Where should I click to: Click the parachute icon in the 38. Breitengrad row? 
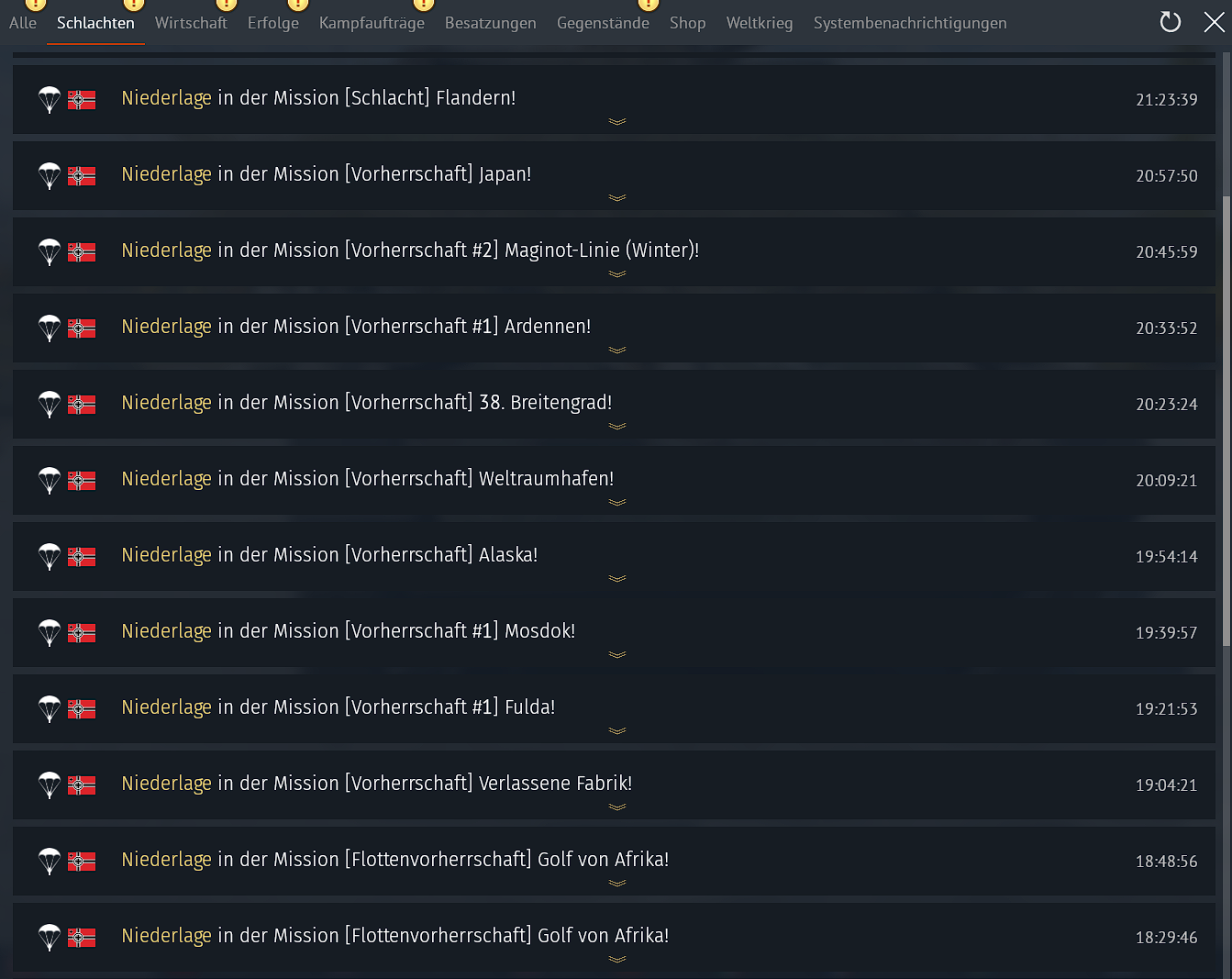click(50, 404)
